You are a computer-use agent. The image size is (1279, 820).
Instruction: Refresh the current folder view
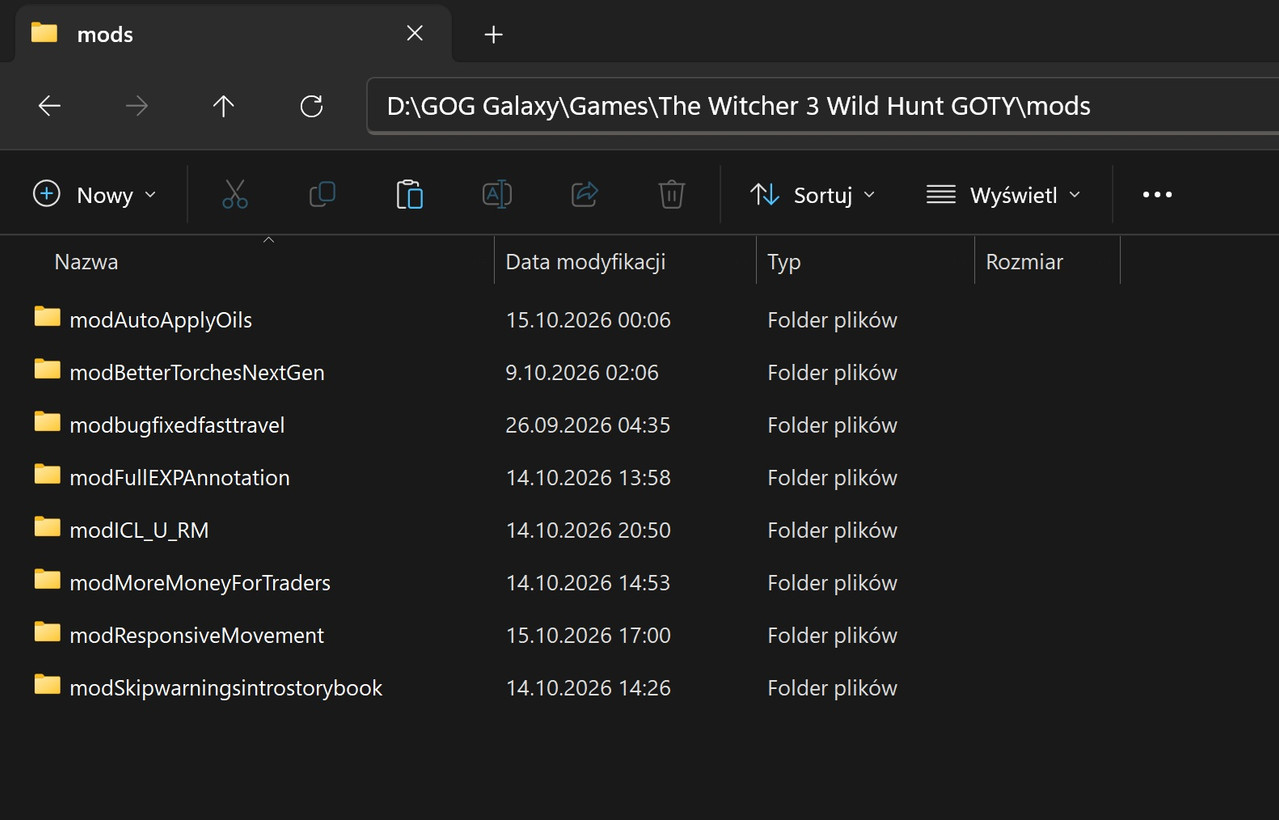312,106
